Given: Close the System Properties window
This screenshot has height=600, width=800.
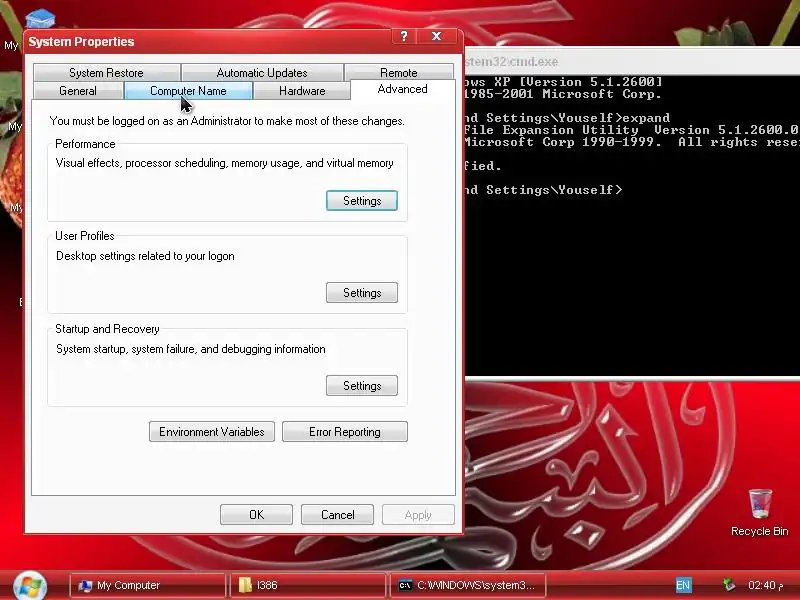Looking at the screenshot, I should (437, 36).
